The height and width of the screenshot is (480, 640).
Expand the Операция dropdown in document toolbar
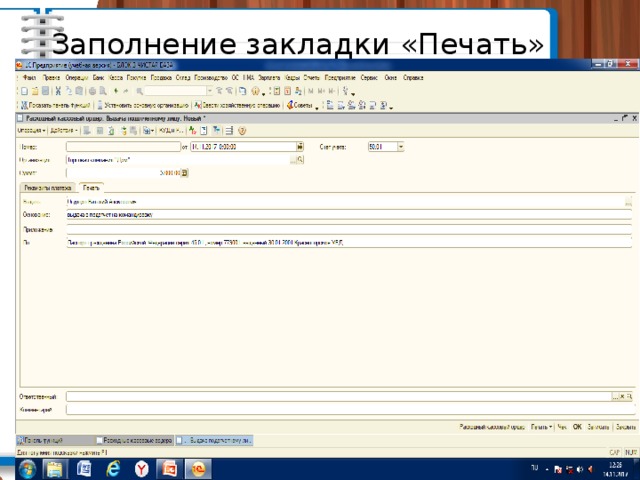tap(31, 131)
